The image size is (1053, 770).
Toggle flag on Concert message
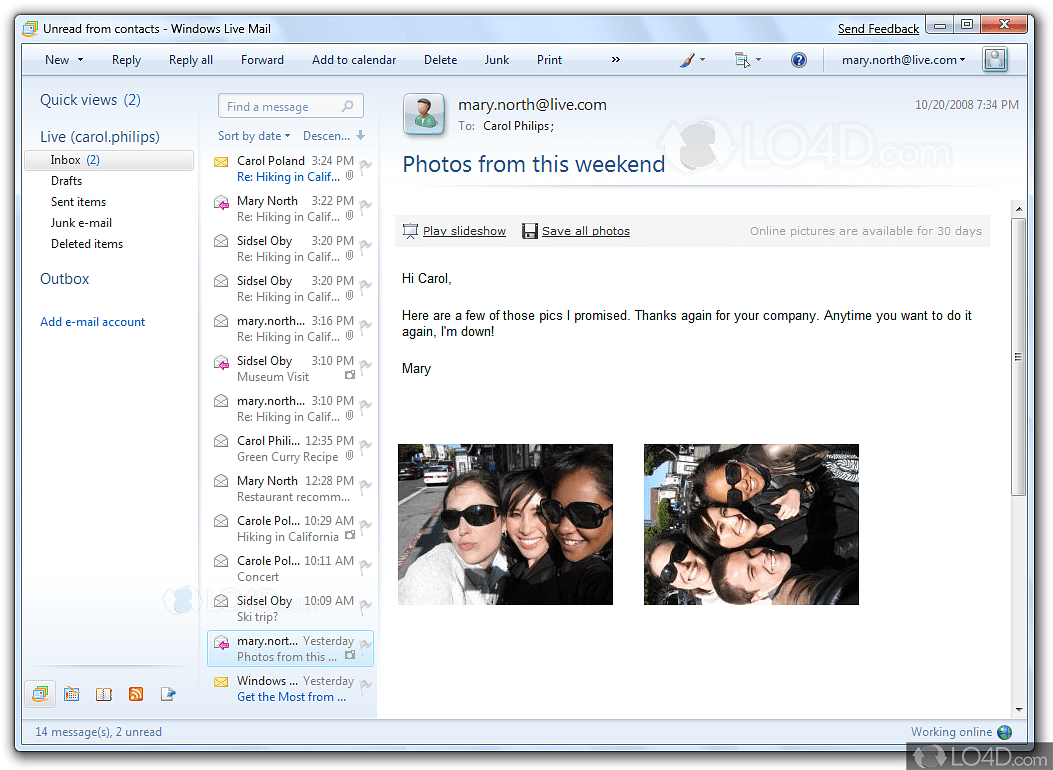click(365, 567)
